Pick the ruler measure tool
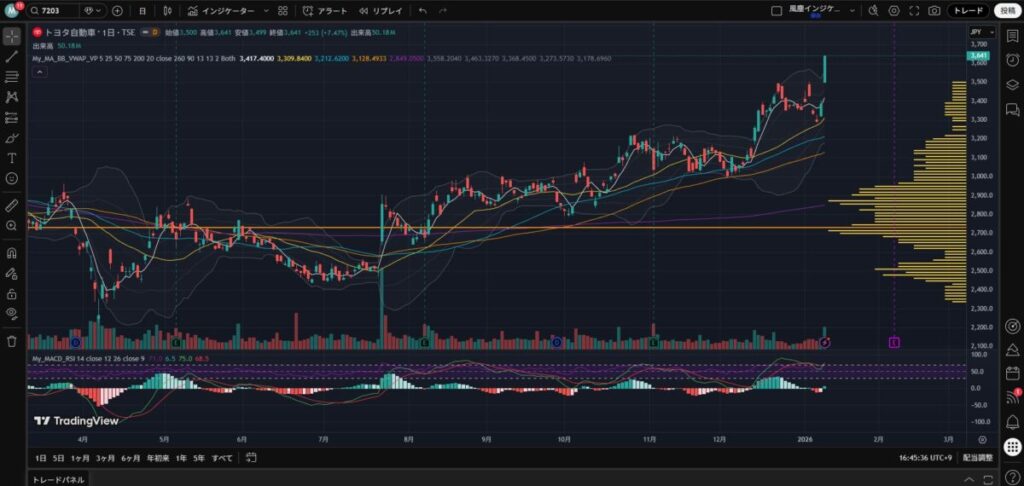The width and height of the screenshot is (1024, 486). tap(12, 204)
